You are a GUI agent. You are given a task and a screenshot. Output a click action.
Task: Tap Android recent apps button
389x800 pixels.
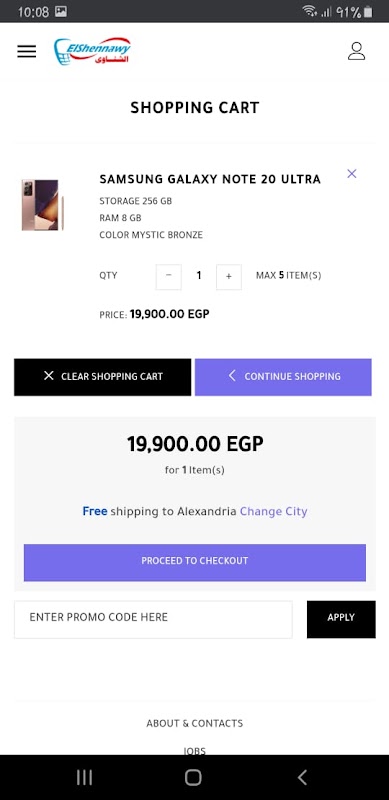[x=84, y=778]
